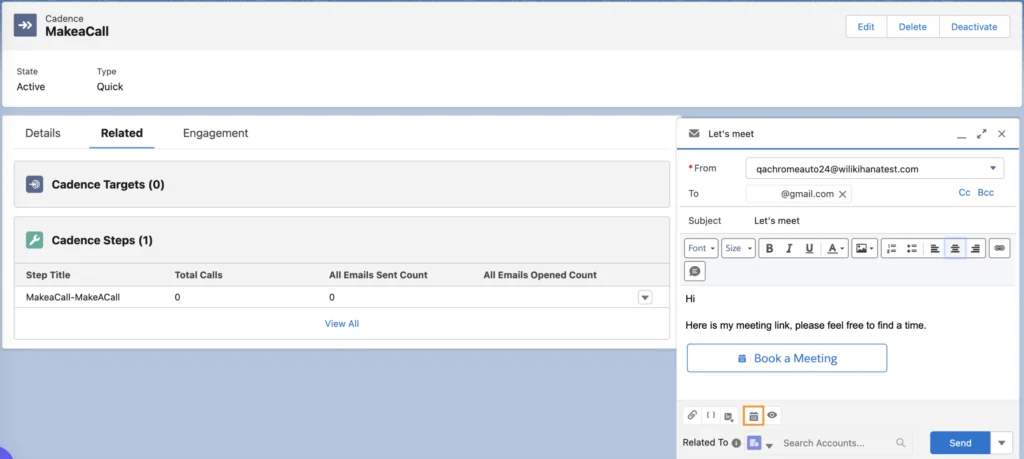Click the All Emails Sent Count header
Image resolution: width=1024 pixels, height=459 pixels.
coord(378,275)
